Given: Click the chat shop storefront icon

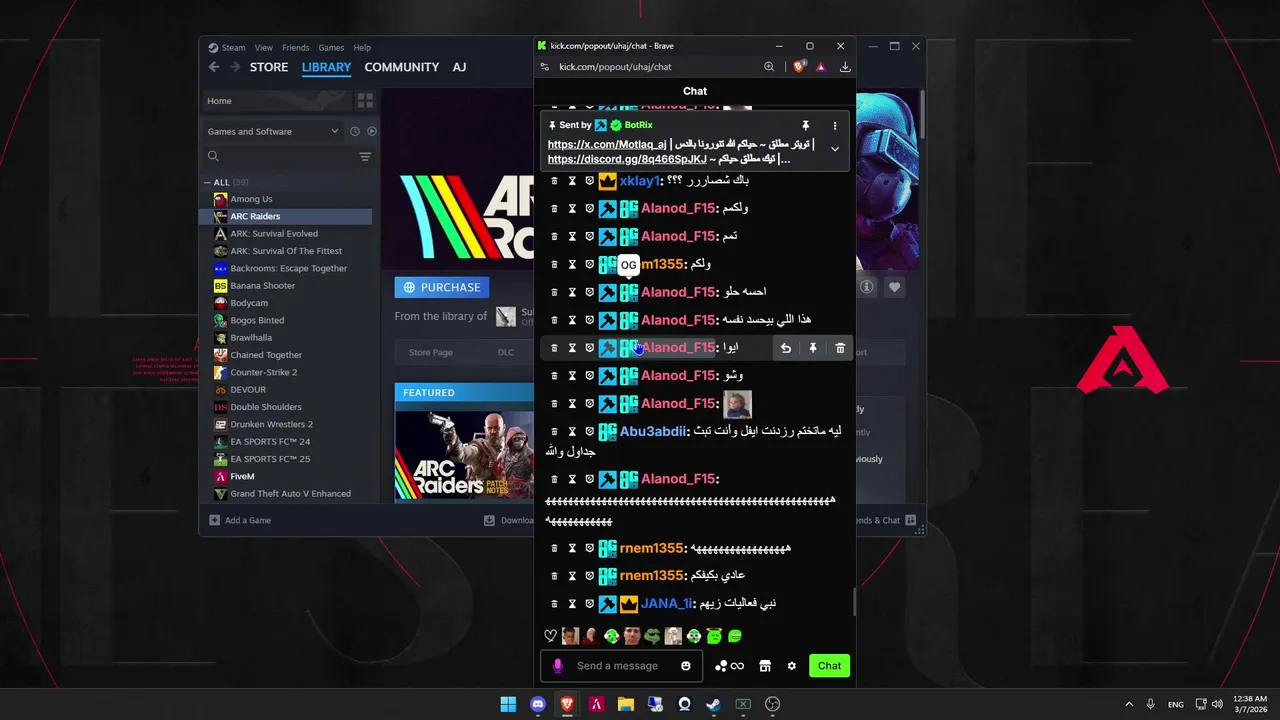Looking at the screenshot, I should 765,666.
